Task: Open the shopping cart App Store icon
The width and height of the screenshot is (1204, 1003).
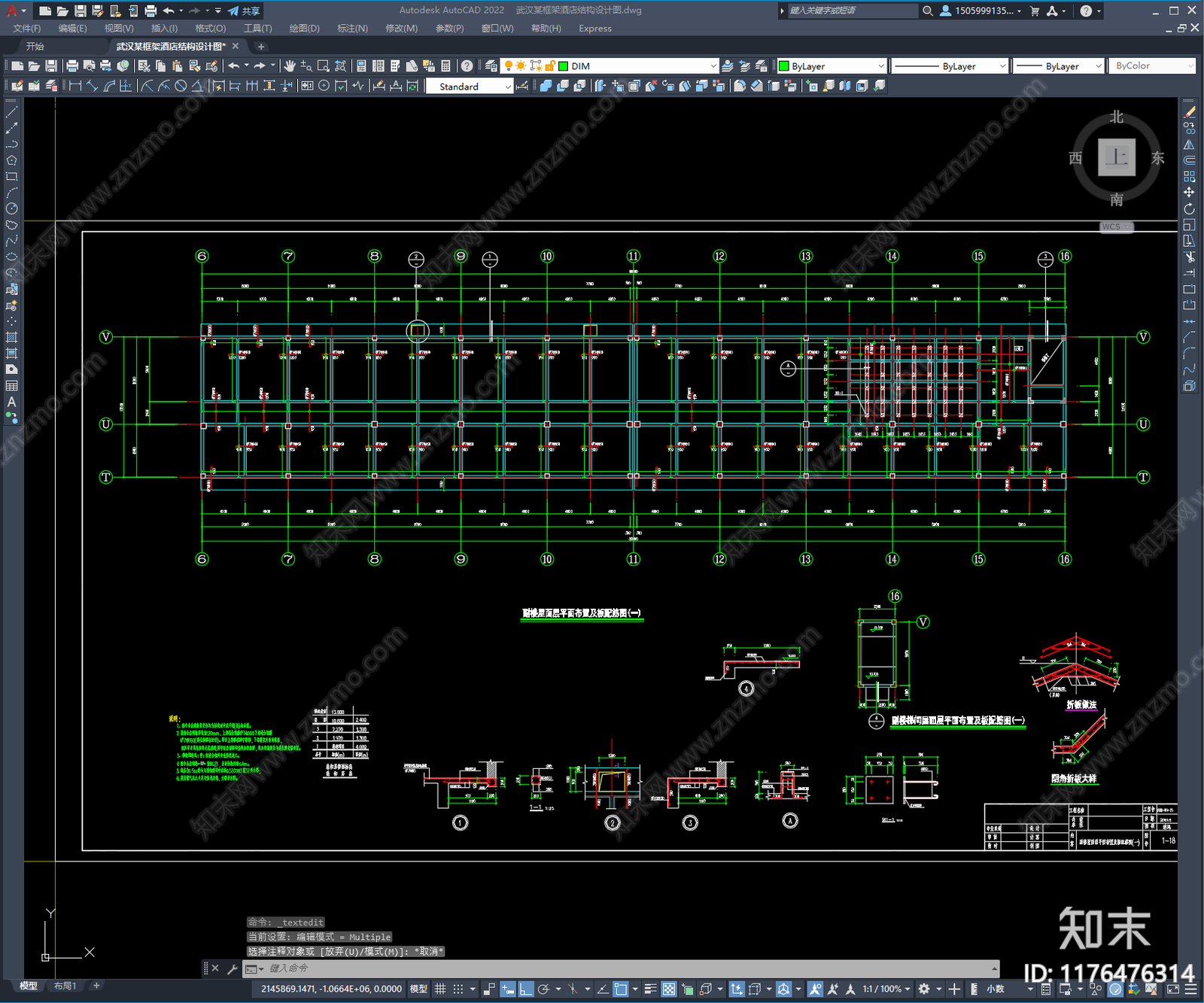Action: (1035, 11)
